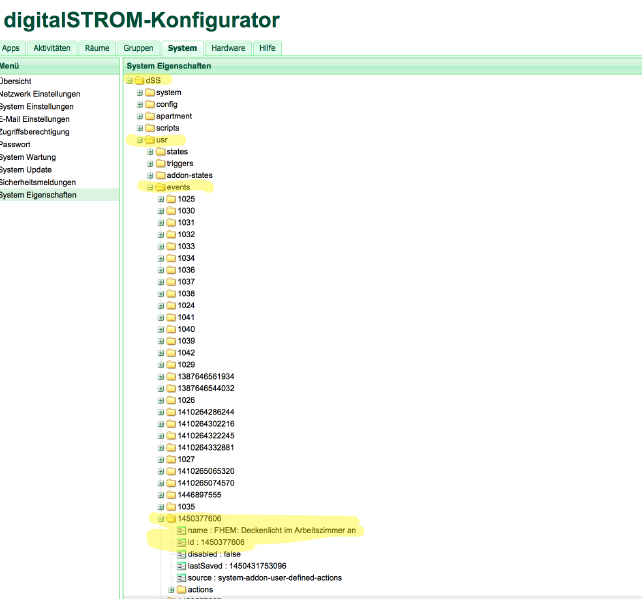
Task: Select tree item 1038
Action: click(186, 294)
